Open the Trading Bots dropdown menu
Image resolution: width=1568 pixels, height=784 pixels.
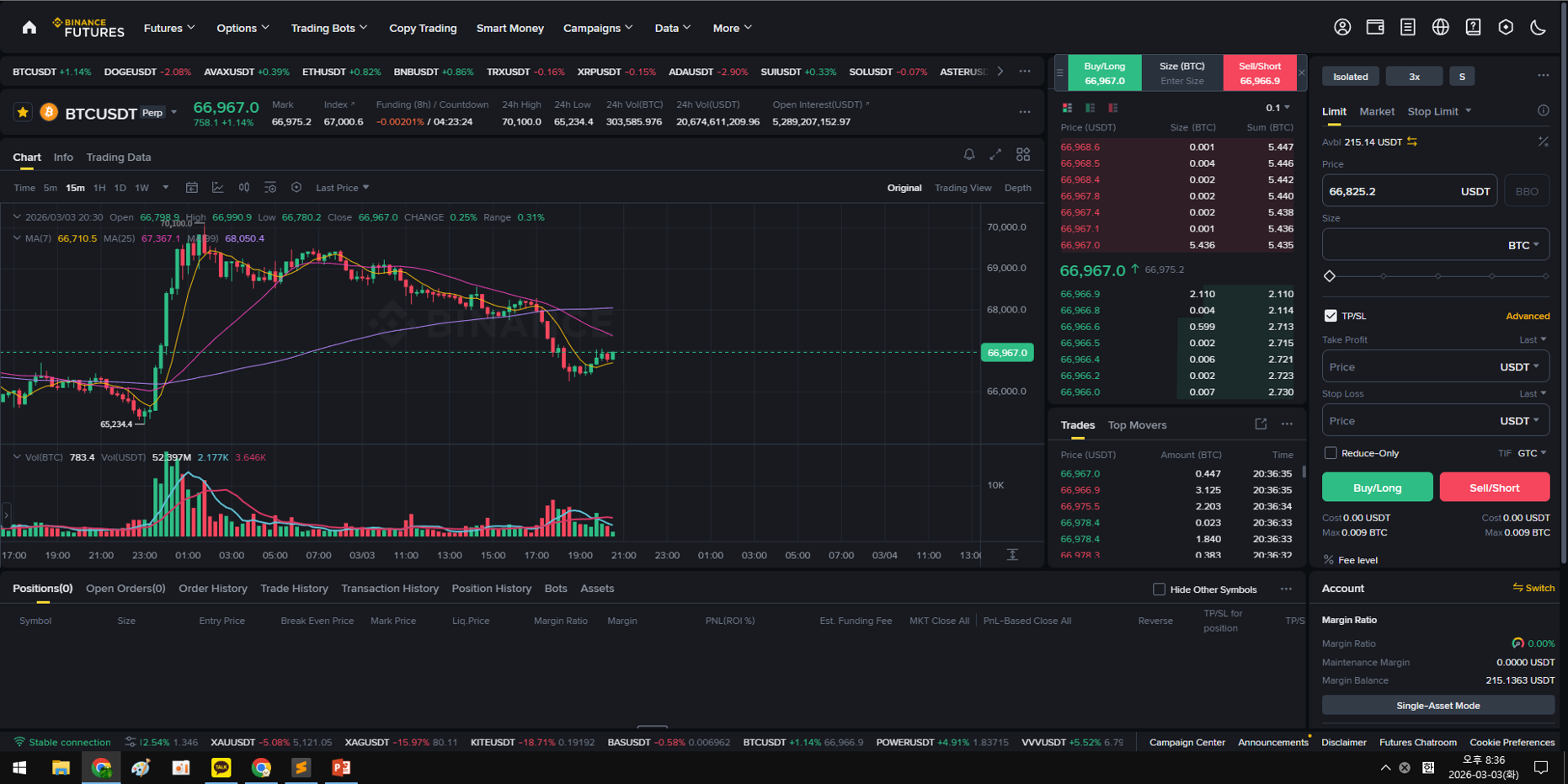(329, 28)
